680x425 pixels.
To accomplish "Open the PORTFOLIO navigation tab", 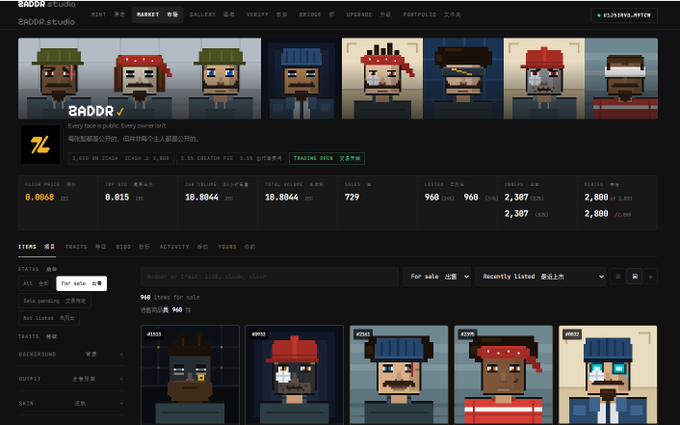I will (432, 14).
